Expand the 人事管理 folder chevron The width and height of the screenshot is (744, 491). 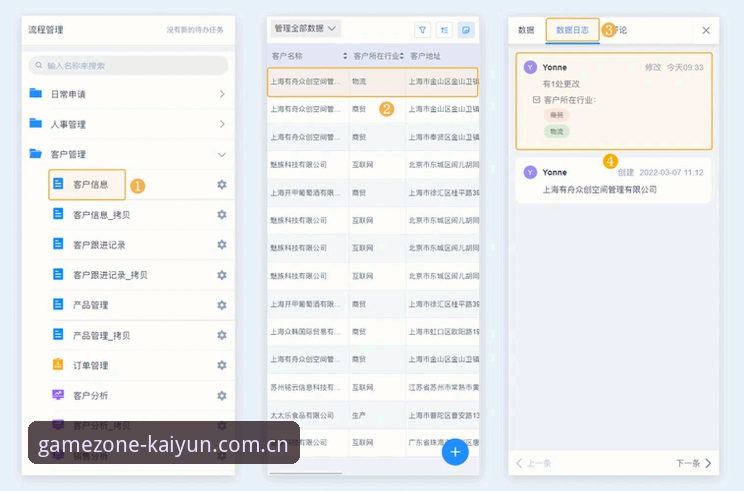pos(222,124)
